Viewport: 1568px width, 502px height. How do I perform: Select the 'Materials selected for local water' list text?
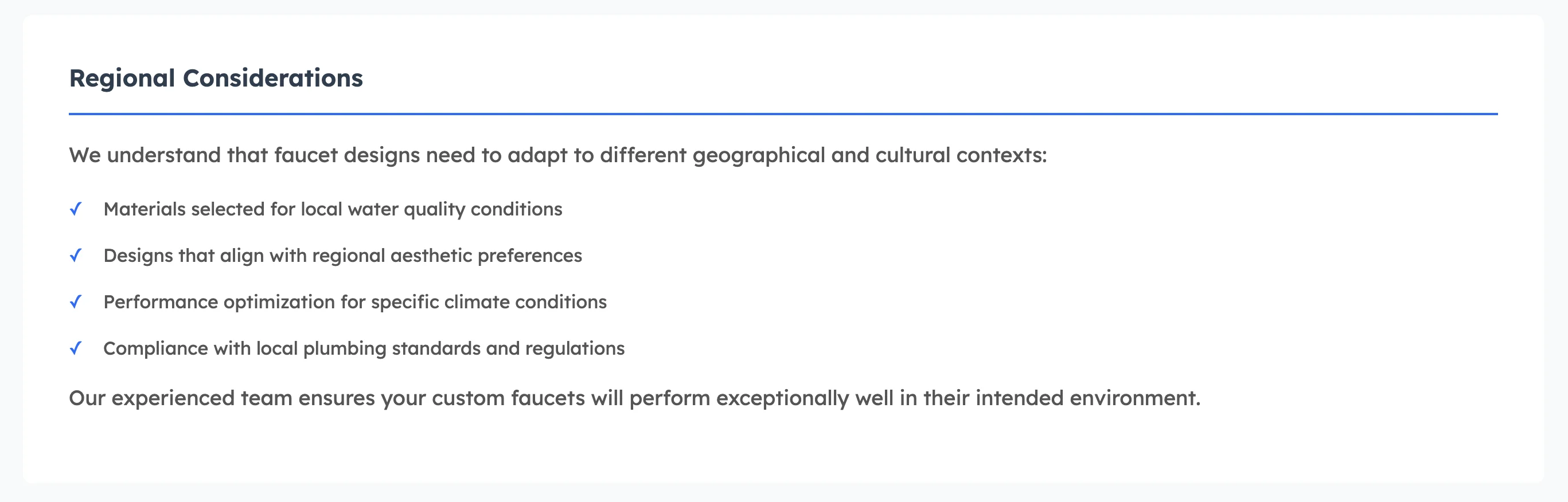click(332, 209)
